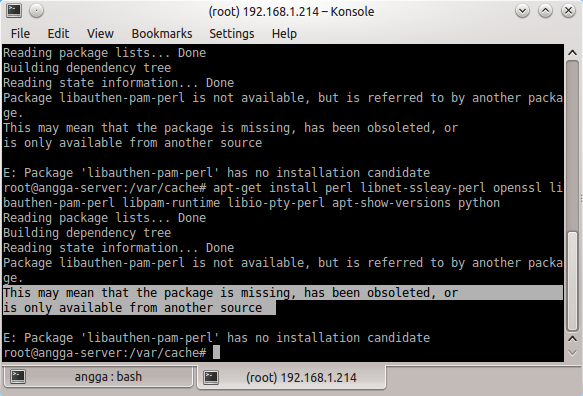Image resolution: width=583 pixels, height=396 pixels.
Task: Click the scrollbar track above the handle
Action: point(572,145)
